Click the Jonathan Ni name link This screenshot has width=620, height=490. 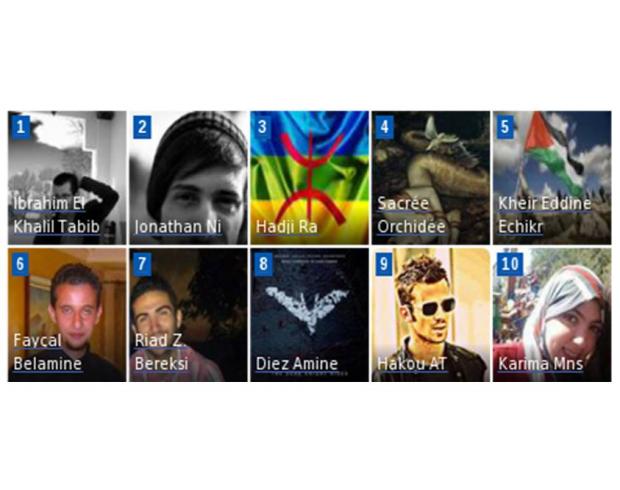pos(178,227)
